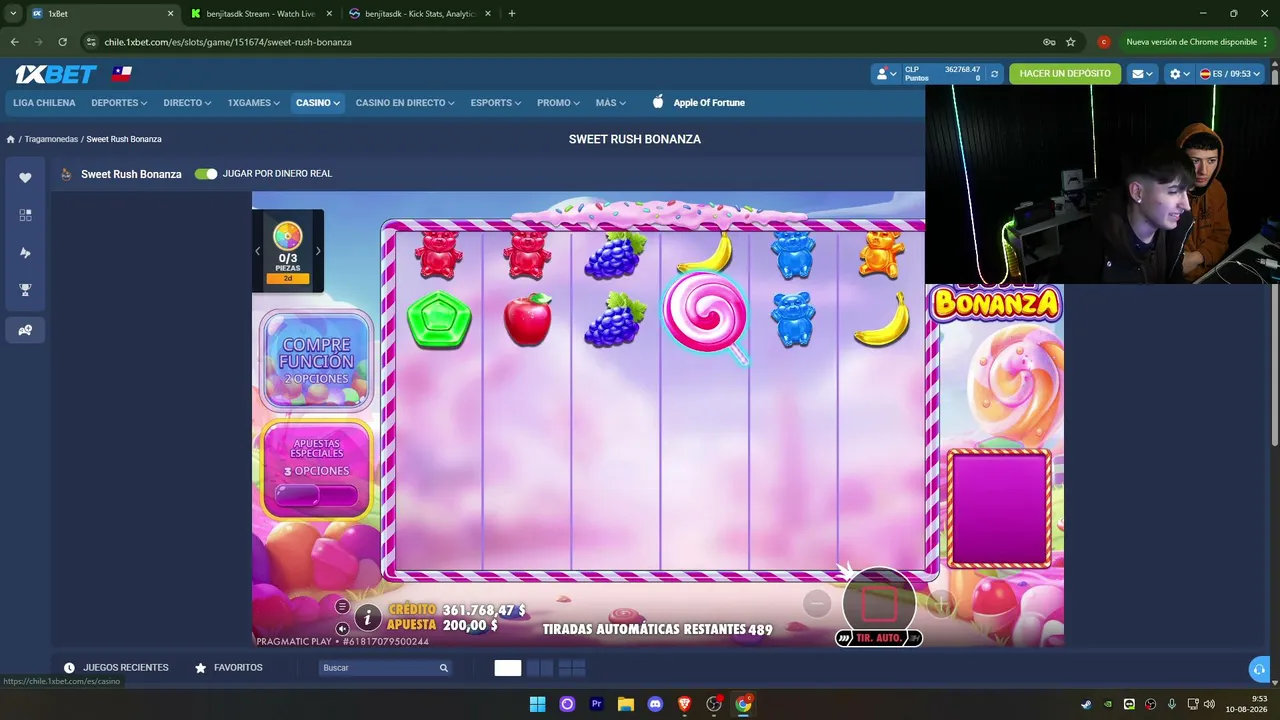Viewport: 1280px width, 720px height.
Task: Go to the home breadcrumb icon
Action: coord(10,139)
